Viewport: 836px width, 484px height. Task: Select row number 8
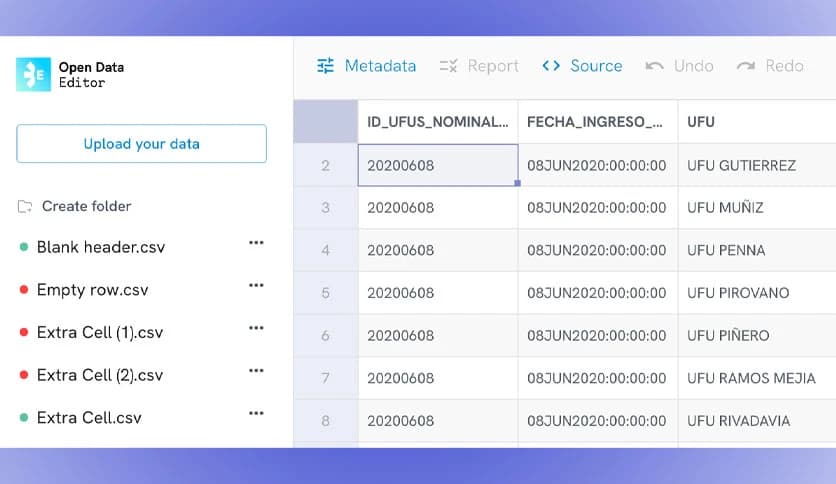click(x=325, y=421)
